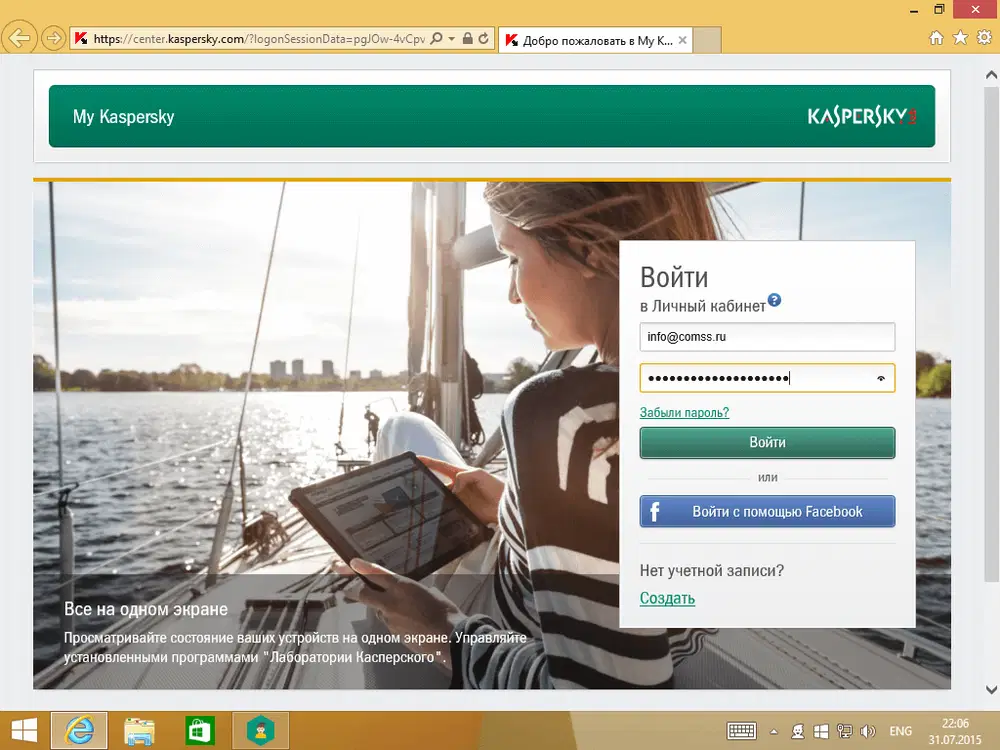Close the 'Добро пожаловать в My K...' tab

pos(682,40)
